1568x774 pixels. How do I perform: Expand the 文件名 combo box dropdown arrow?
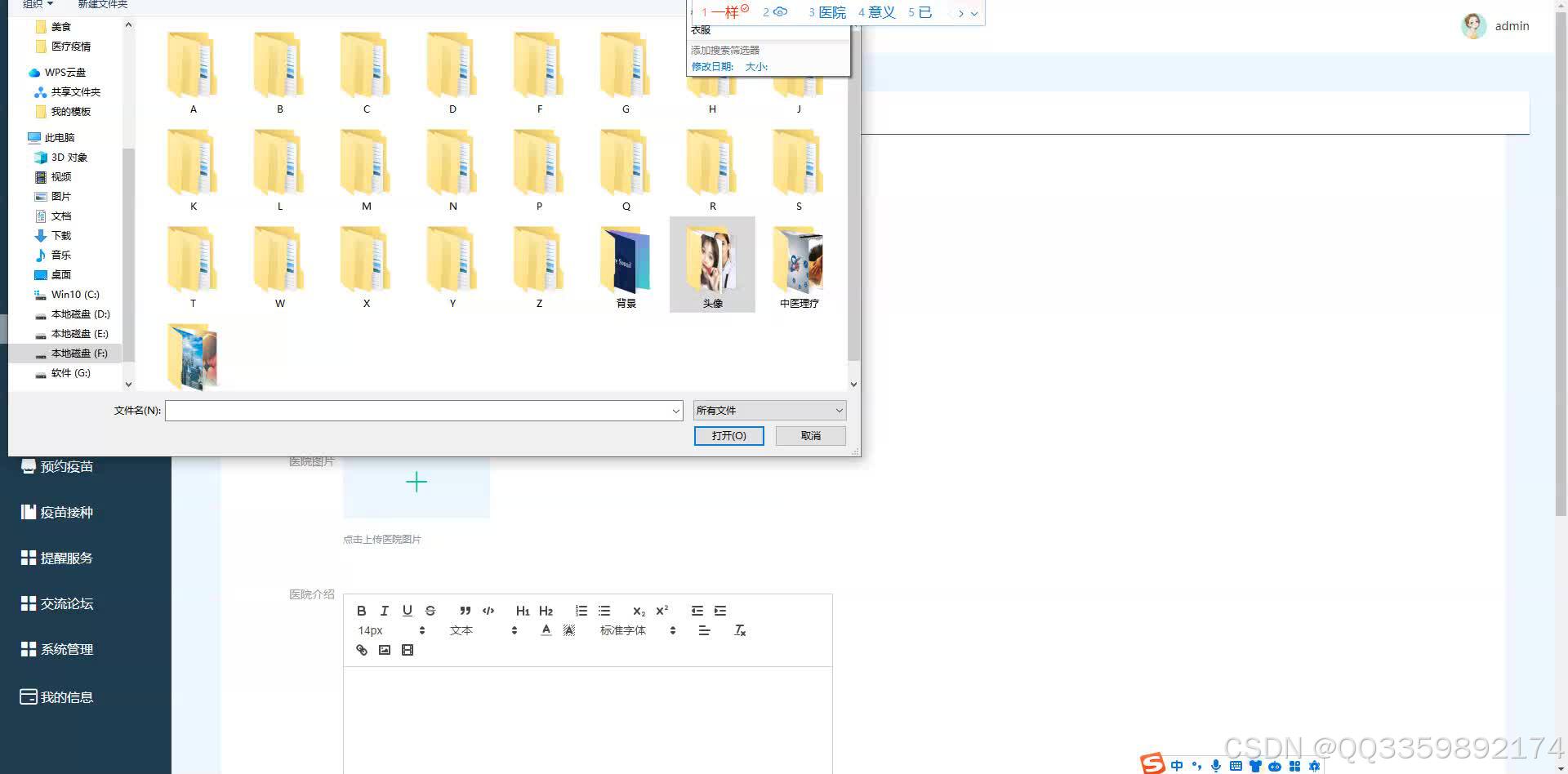pos(675,411)
